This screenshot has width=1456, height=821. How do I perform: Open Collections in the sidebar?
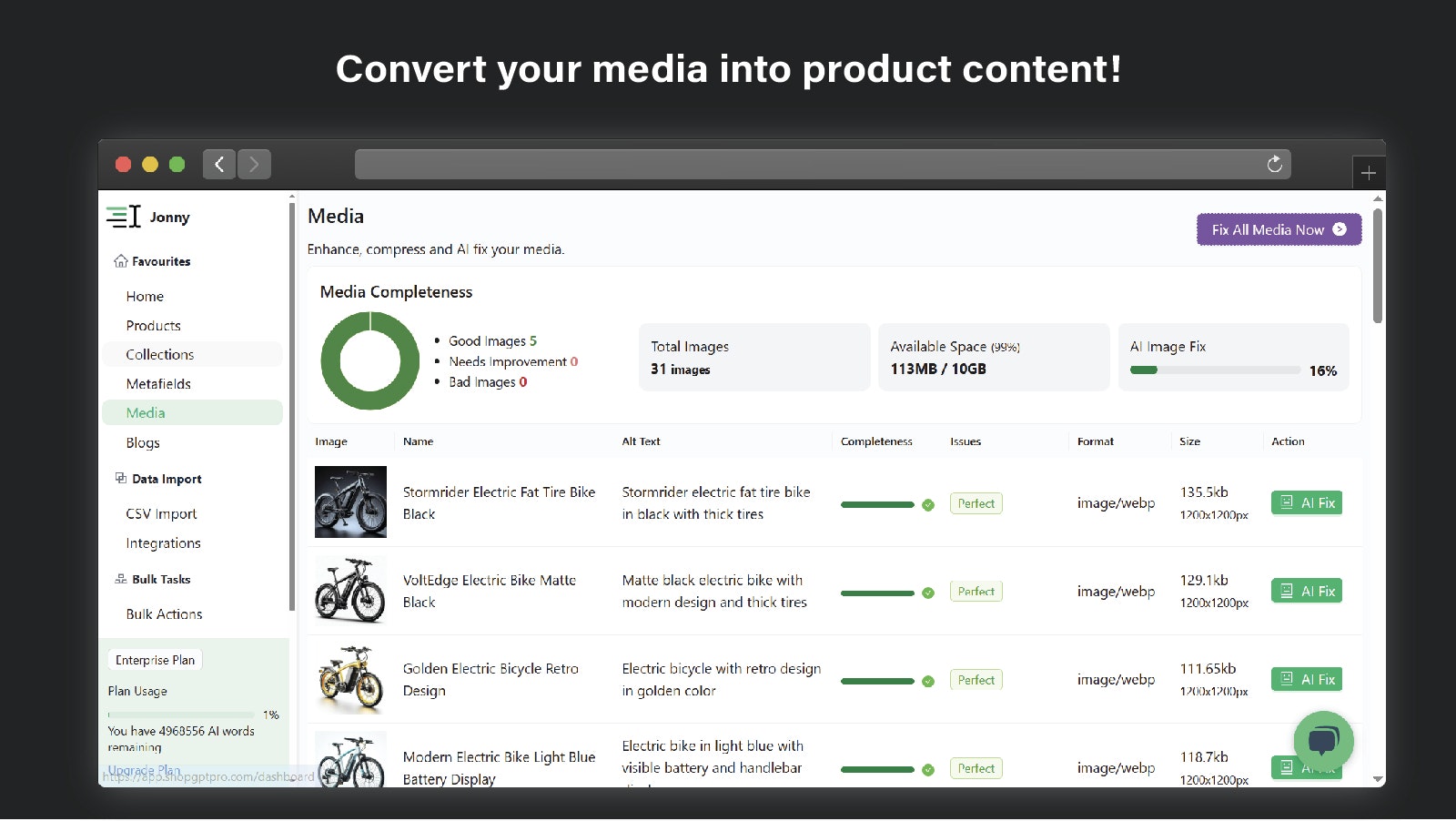(192, 354)
